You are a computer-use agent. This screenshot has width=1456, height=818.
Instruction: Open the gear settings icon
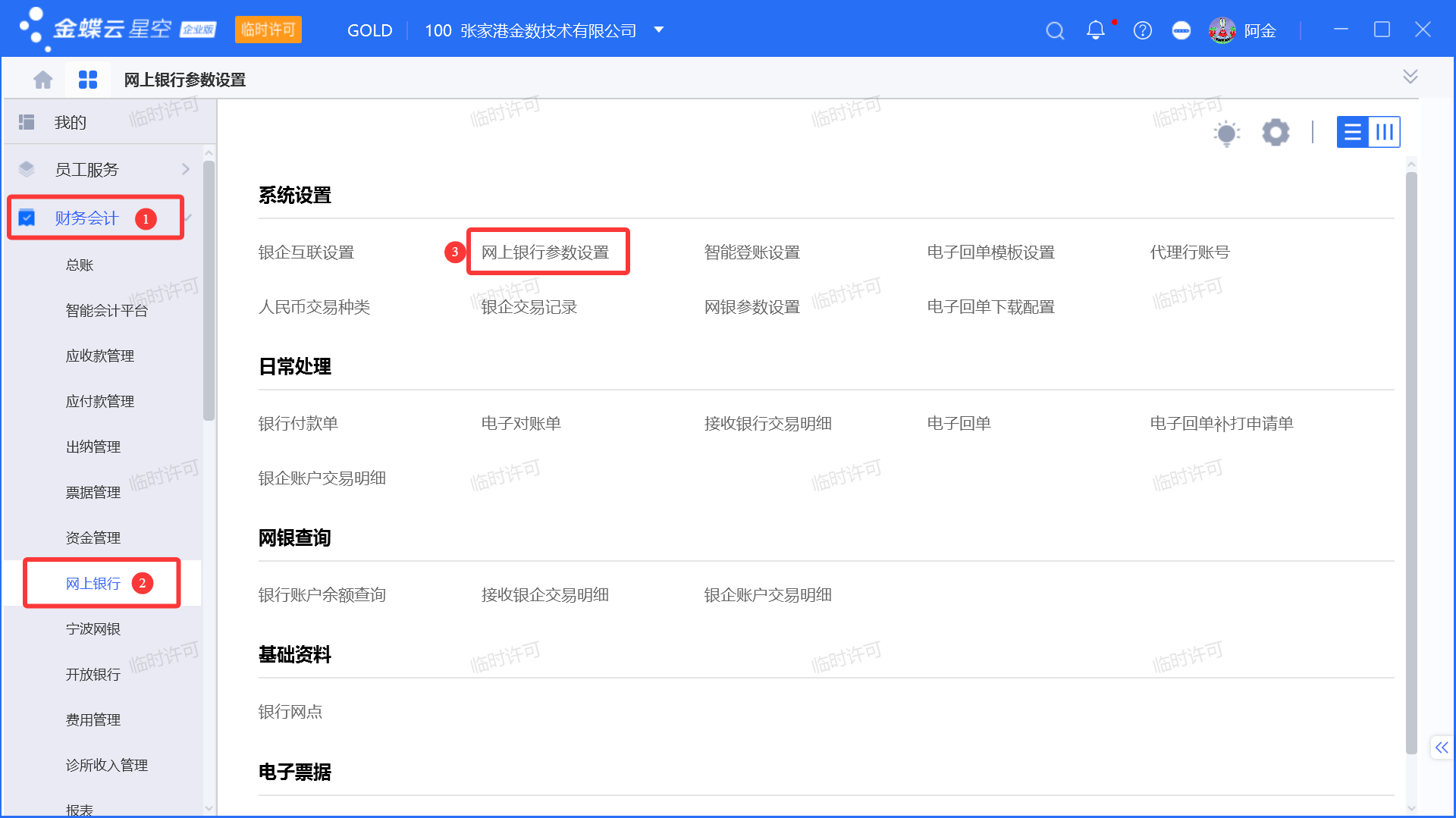click(x=1276, y=132)
